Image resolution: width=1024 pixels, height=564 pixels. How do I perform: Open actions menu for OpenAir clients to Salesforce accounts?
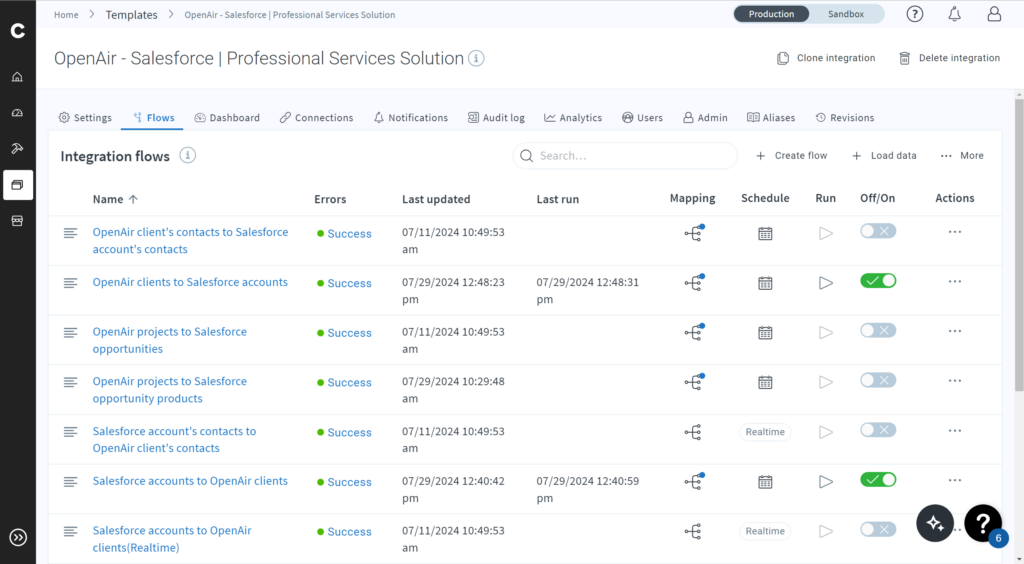coord(954,281)
